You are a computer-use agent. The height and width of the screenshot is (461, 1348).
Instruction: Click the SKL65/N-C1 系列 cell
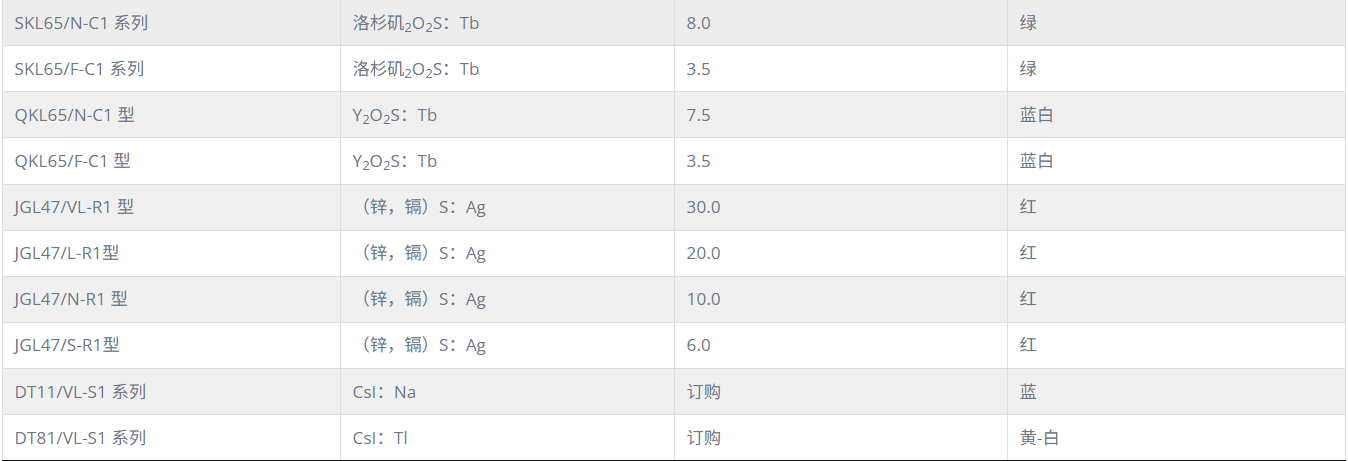click(x=171, y=23)
